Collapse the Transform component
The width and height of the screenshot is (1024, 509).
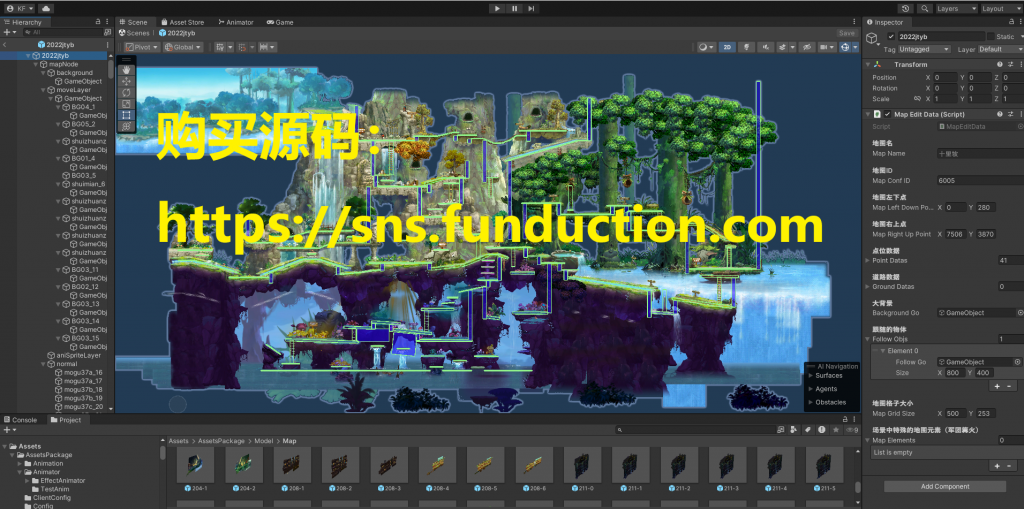868,64
